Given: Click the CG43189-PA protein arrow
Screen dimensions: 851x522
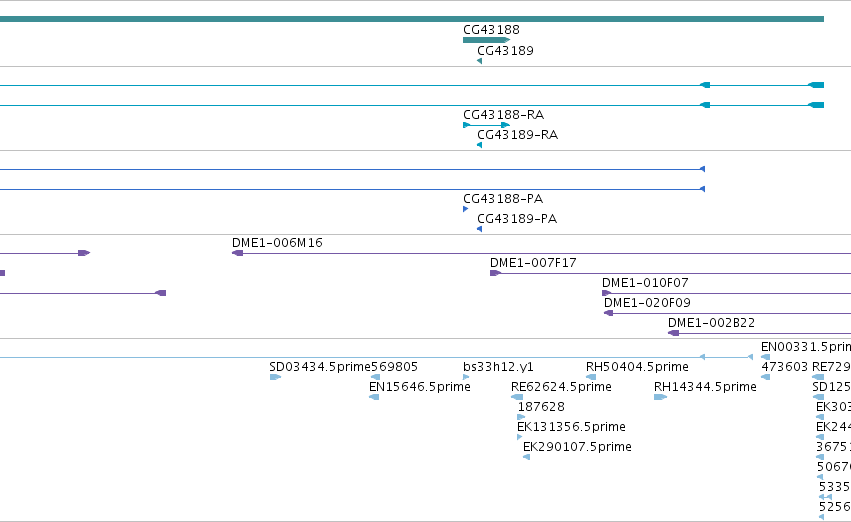Looking at the screenshot, I should (479, 229).
